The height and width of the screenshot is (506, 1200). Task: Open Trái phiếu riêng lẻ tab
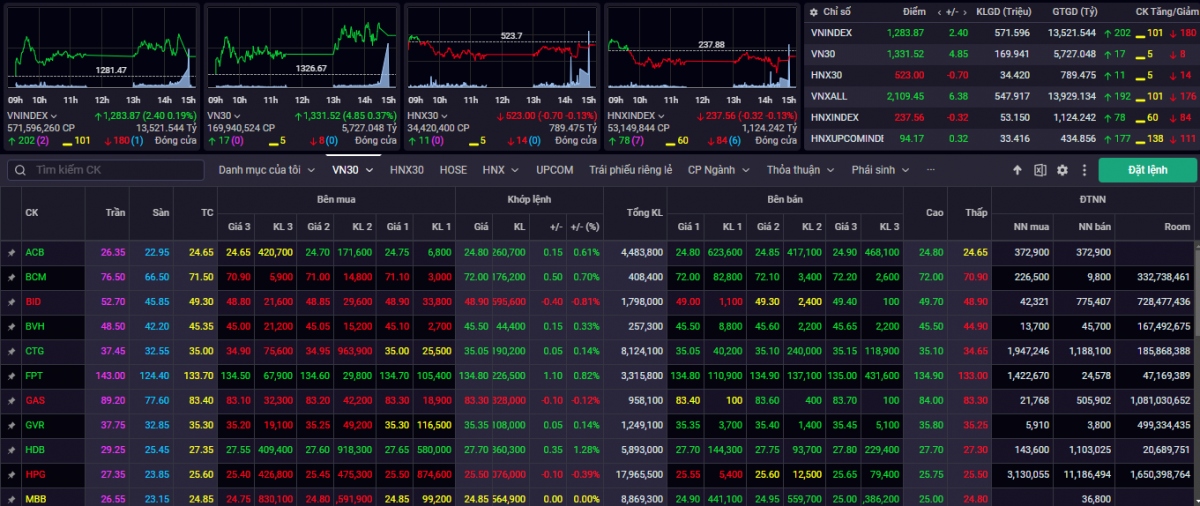click(630, 170)
